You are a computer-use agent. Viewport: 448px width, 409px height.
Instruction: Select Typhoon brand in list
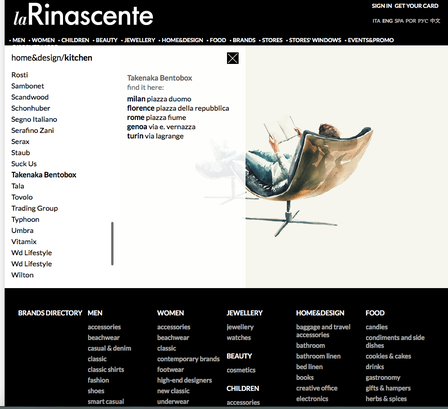25,219
